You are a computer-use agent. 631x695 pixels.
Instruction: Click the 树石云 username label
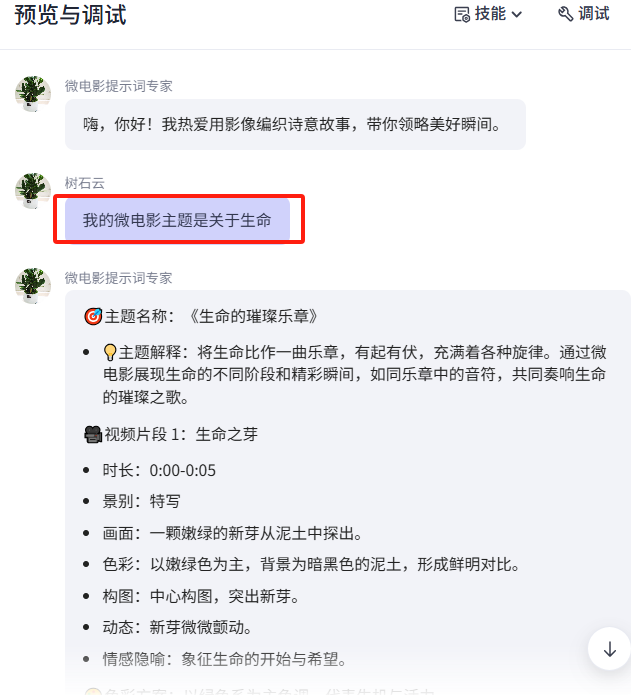pyautogui.click(x=85, y=183)
